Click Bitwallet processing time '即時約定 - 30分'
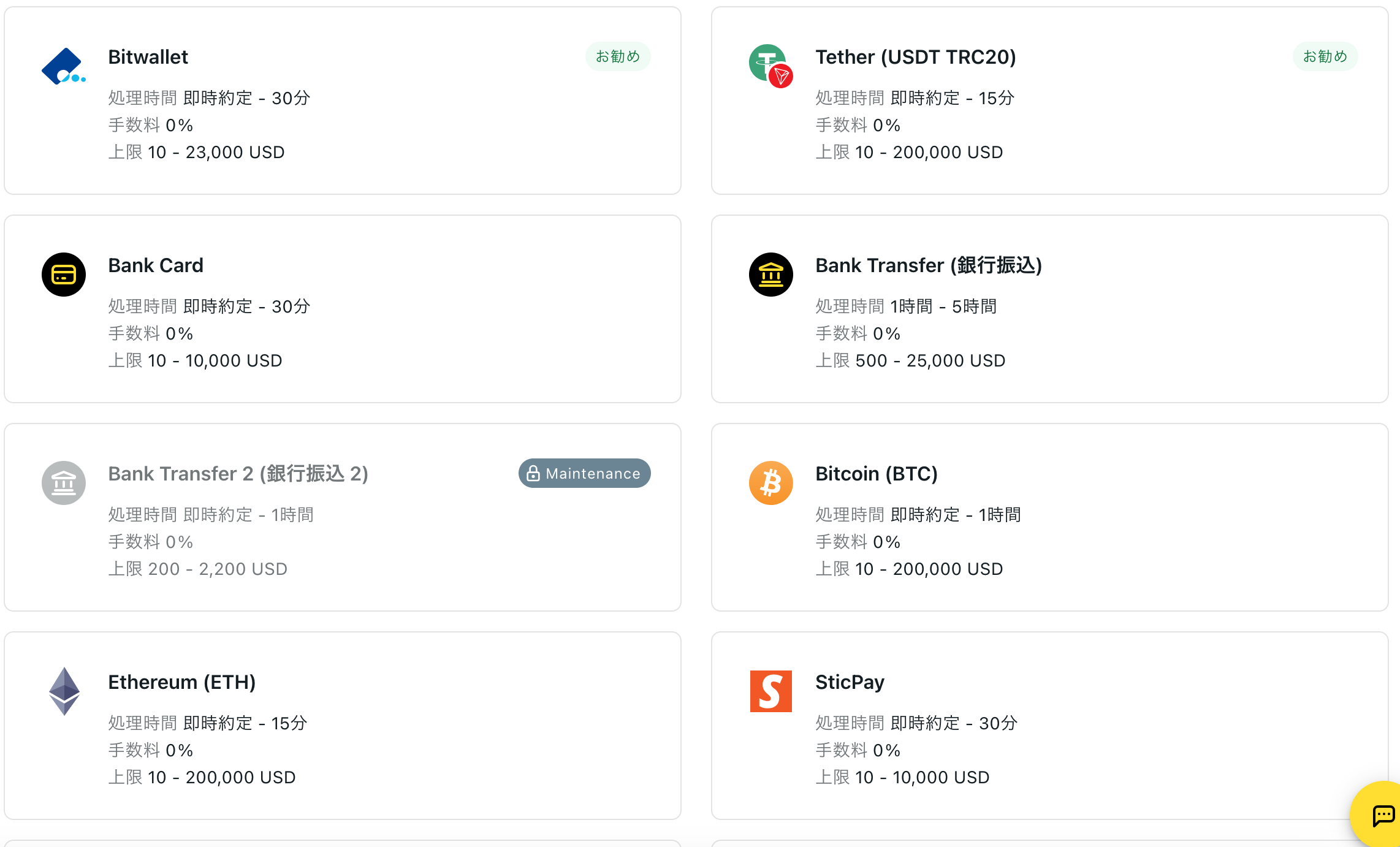This screenshot has height=847, width=1400. (x=247, y=98)
